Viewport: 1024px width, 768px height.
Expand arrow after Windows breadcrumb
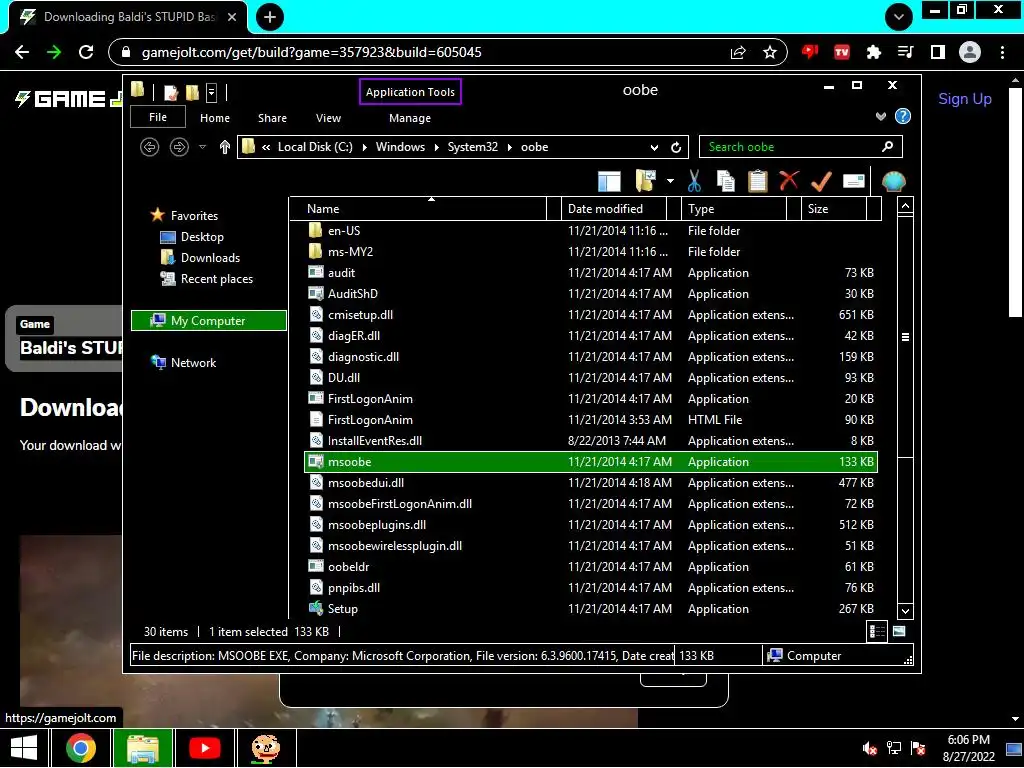click(x=436, y=147)
